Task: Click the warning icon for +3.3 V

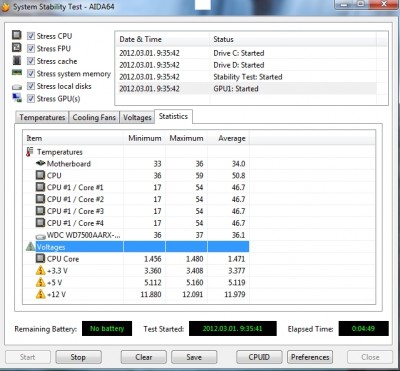Action: 40,270
